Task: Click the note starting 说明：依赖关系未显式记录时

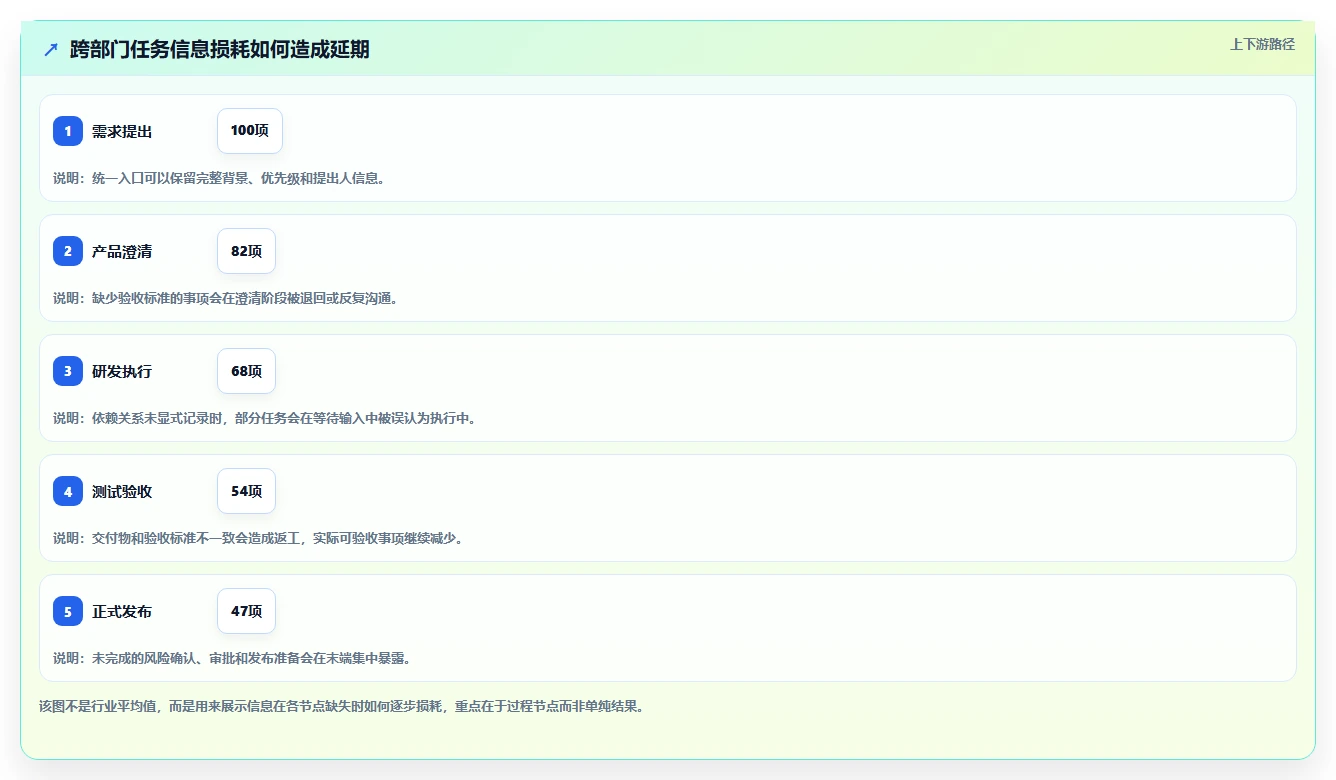Action: [x=265, y=418]
